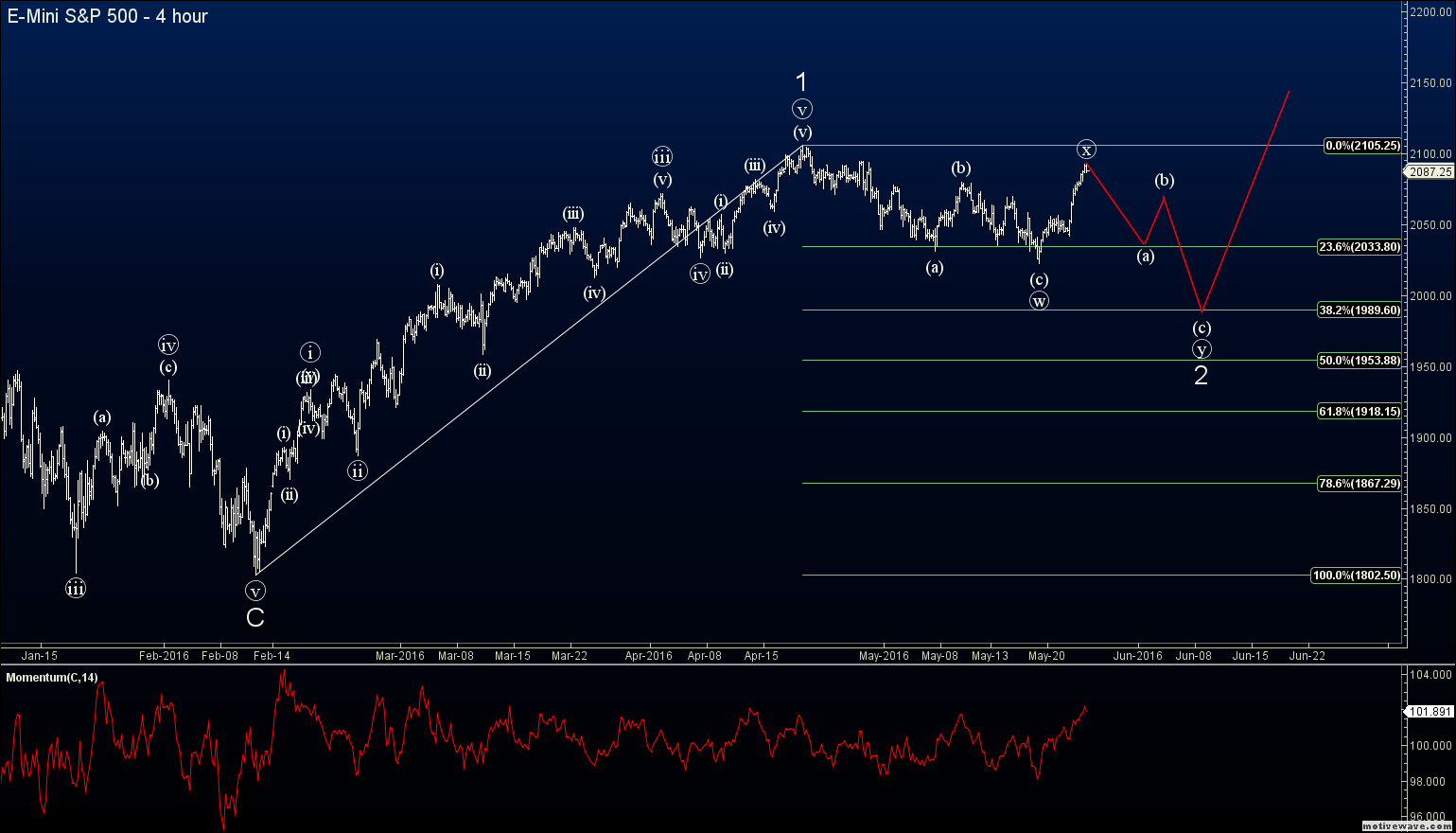Select the 23.6% (2033.80) Fibonacci label
The height and width of the screenshot is (833, 1456).
[x=1360, y=246]
